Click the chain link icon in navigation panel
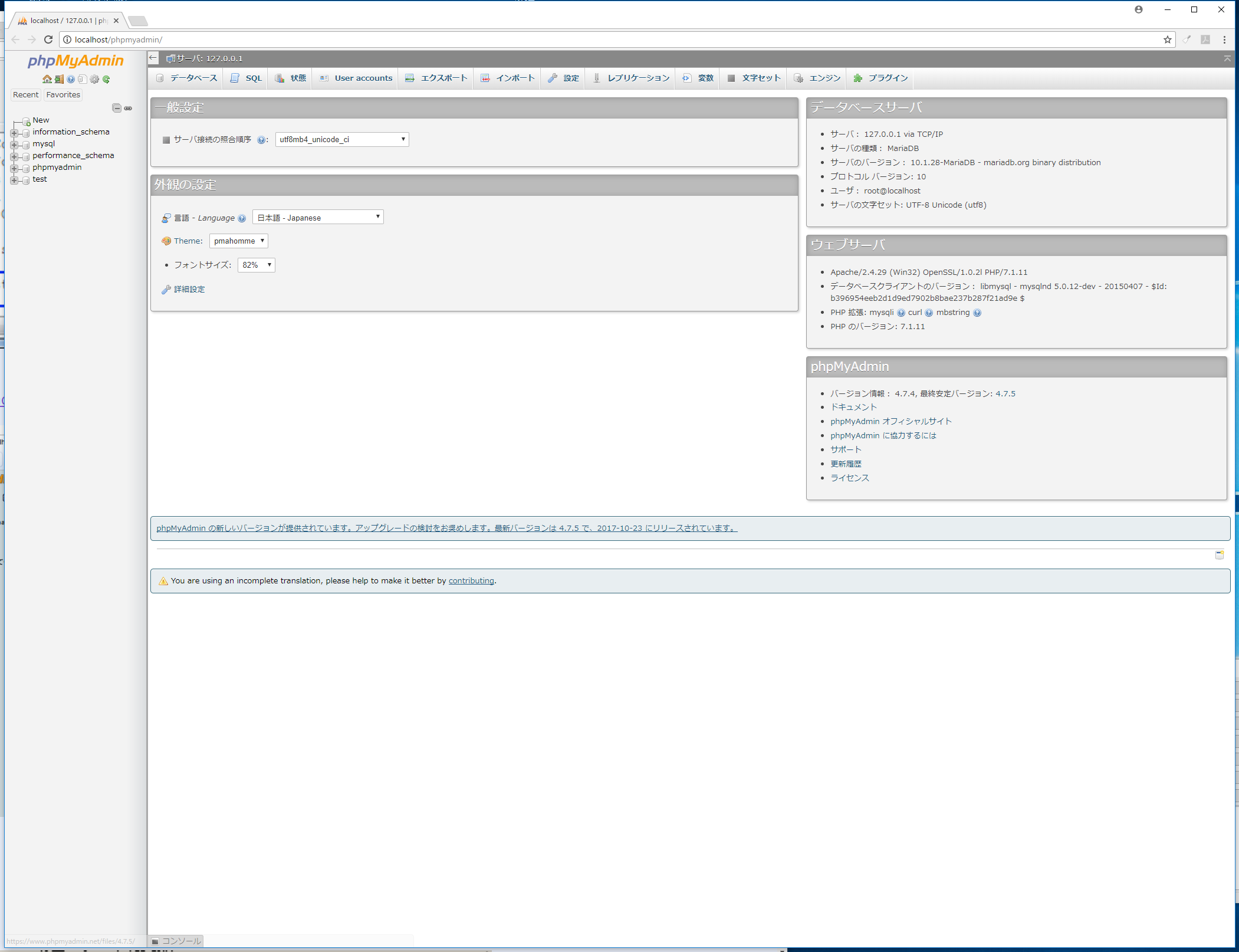Screen dimensions: 1239x952 click(128, 108)
